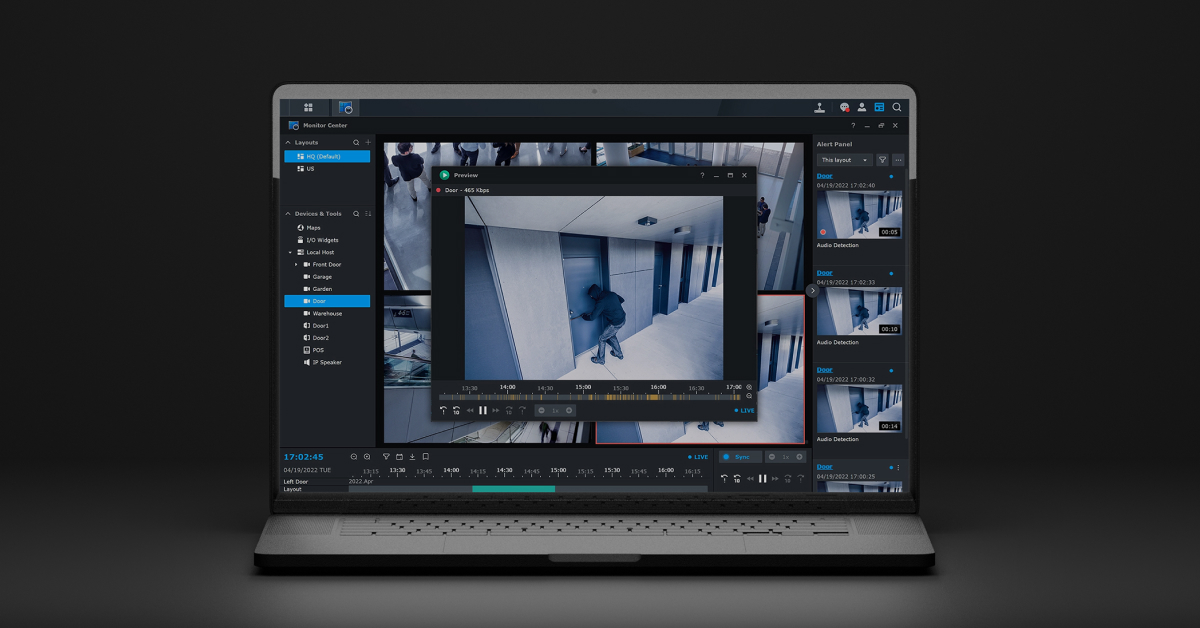
Task: Open the first Door alert link
Action: click(824, 176)
